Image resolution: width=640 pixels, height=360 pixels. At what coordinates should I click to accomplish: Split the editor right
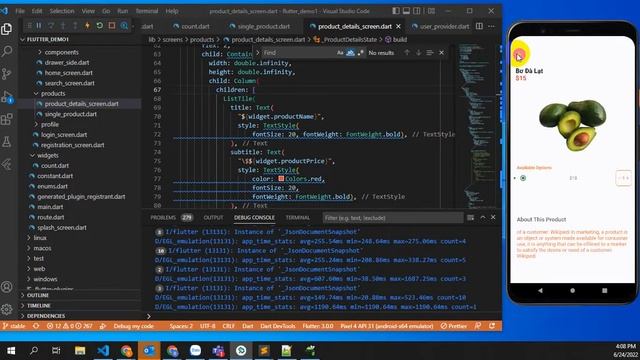(x=479, y=26)
